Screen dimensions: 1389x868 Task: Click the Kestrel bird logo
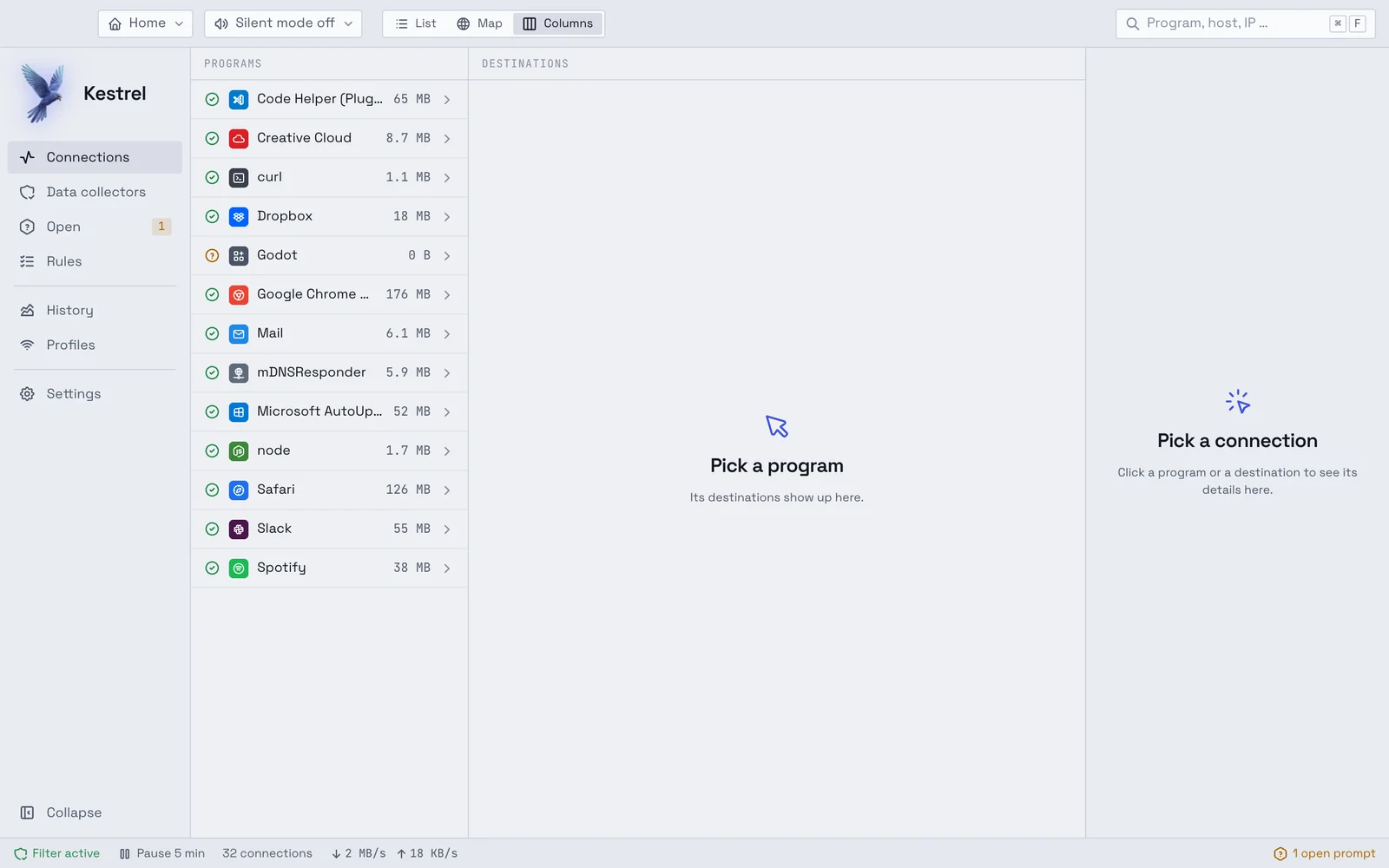pos(43,93)
